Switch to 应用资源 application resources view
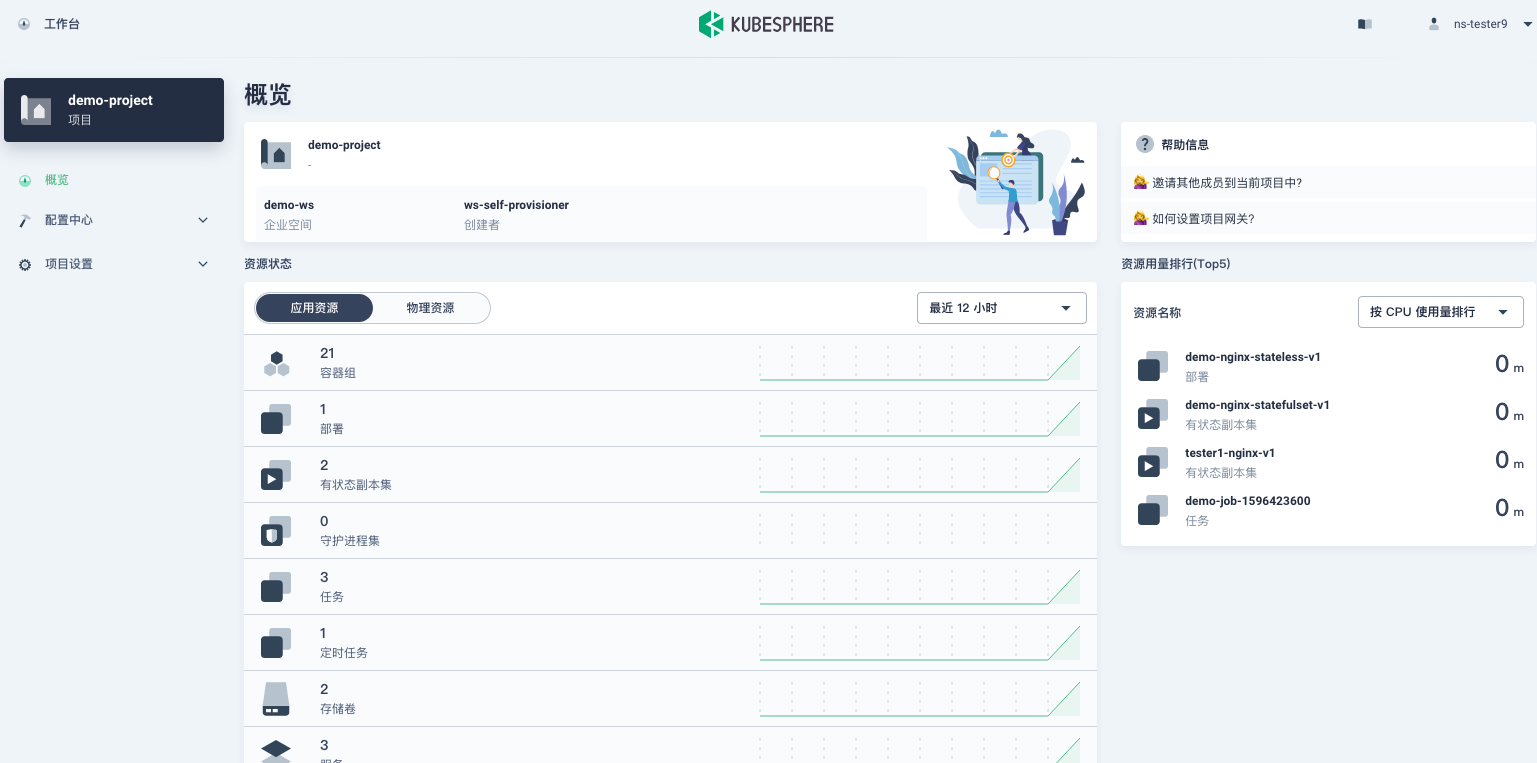This screenshot has height=763, width=1537. (314, 308)
